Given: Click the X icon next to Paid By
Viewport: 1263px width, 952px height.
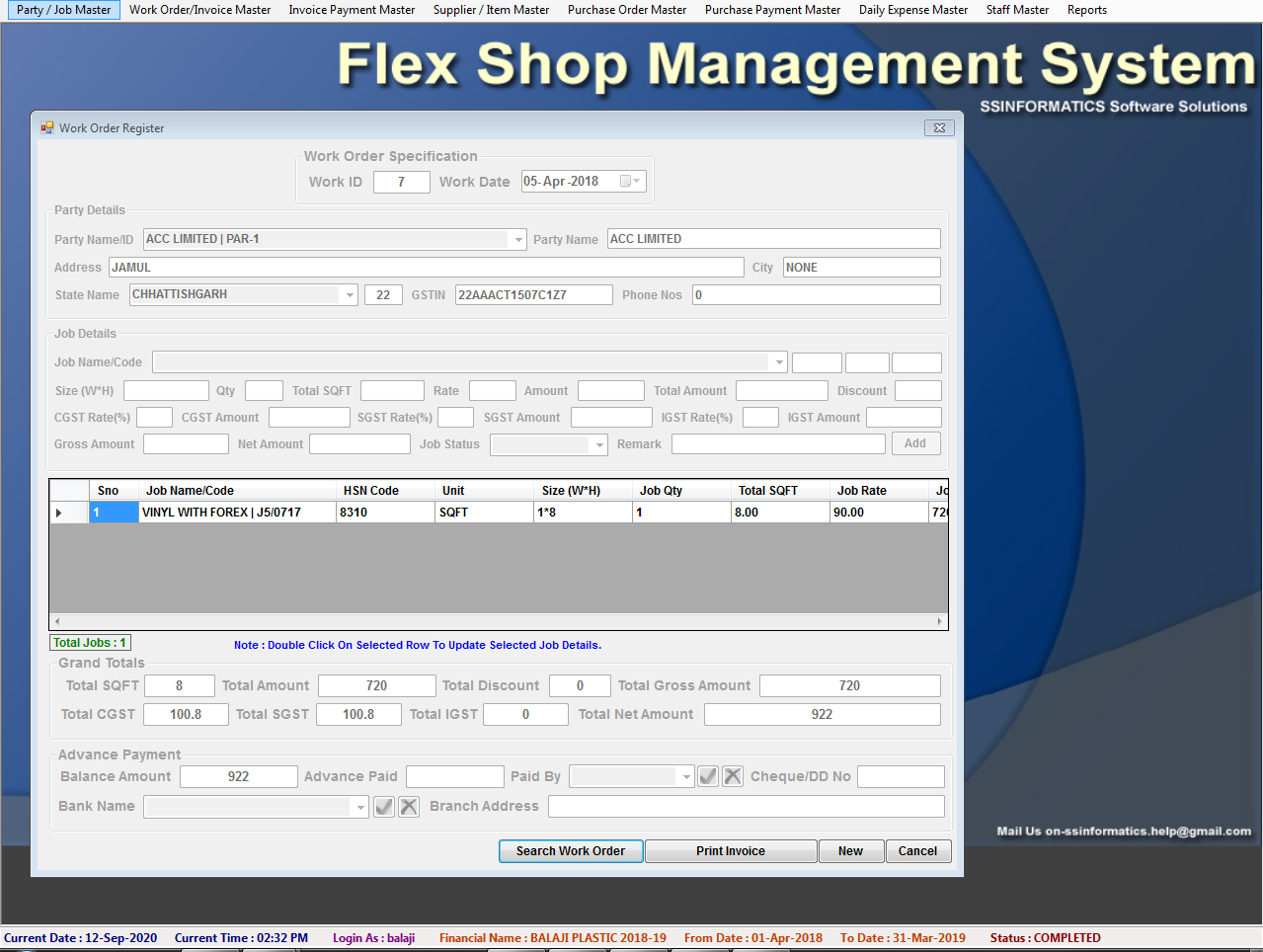Looking at the screenshot, I should click(x=733, y=776).
